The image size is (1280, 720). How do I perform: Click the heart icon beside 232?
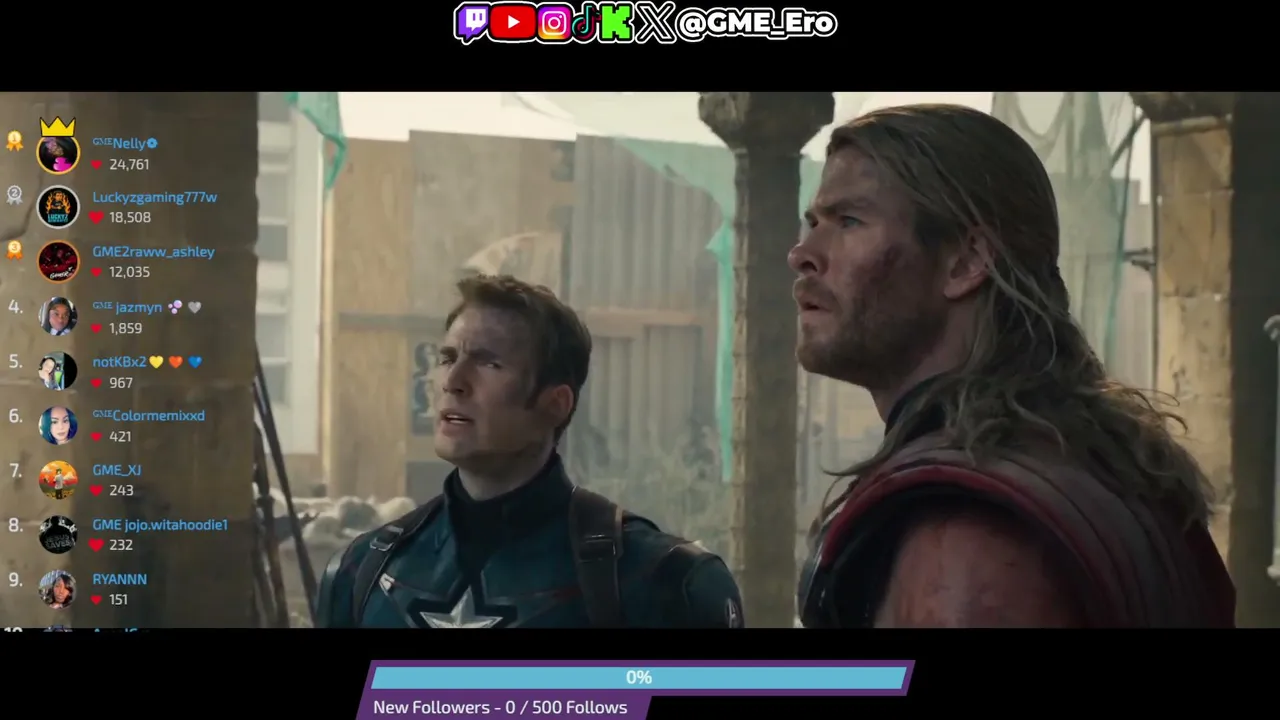tap(97, 545)
